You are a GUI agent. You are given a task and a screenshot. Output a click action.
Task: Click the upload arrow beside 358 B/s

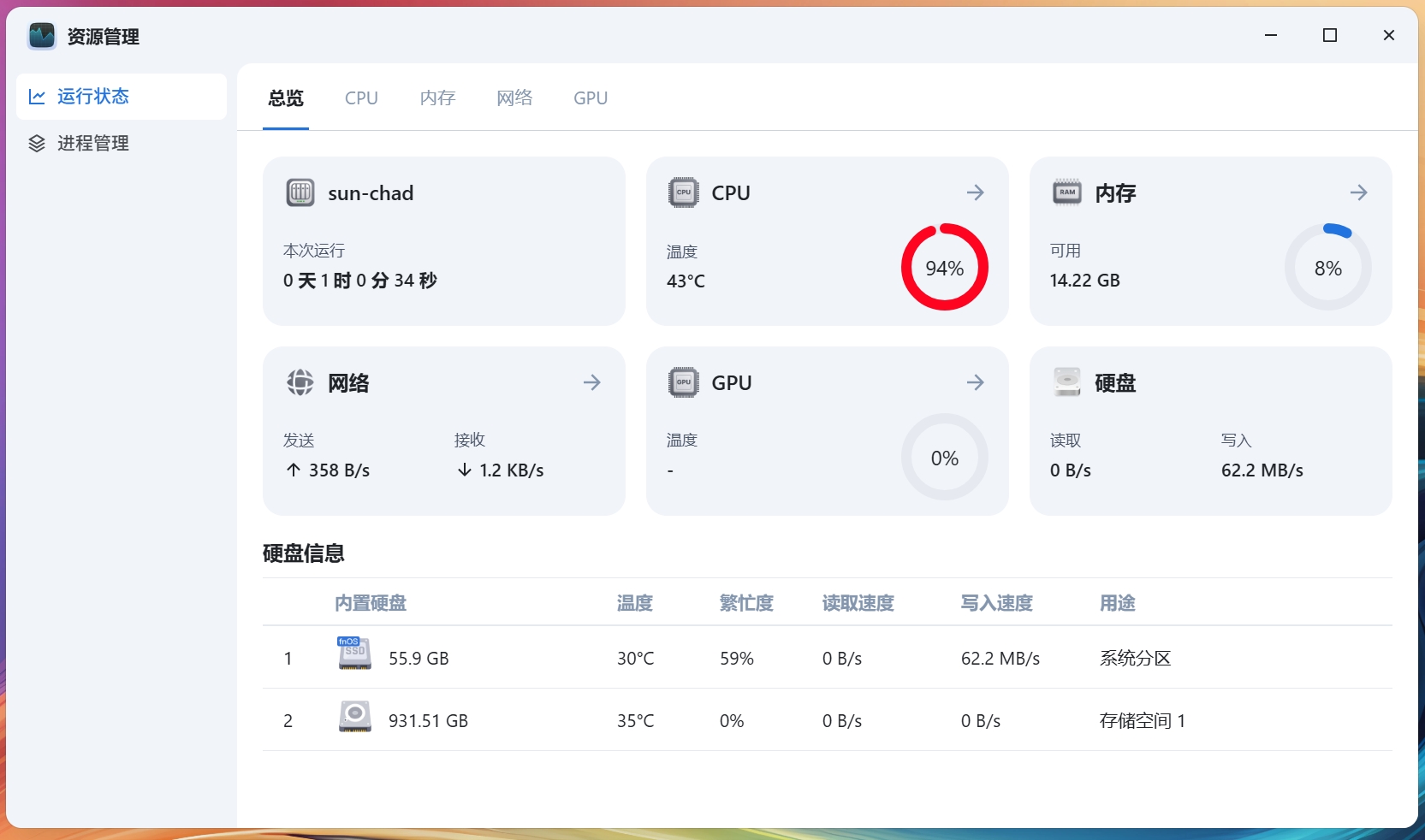click(294, 470)
